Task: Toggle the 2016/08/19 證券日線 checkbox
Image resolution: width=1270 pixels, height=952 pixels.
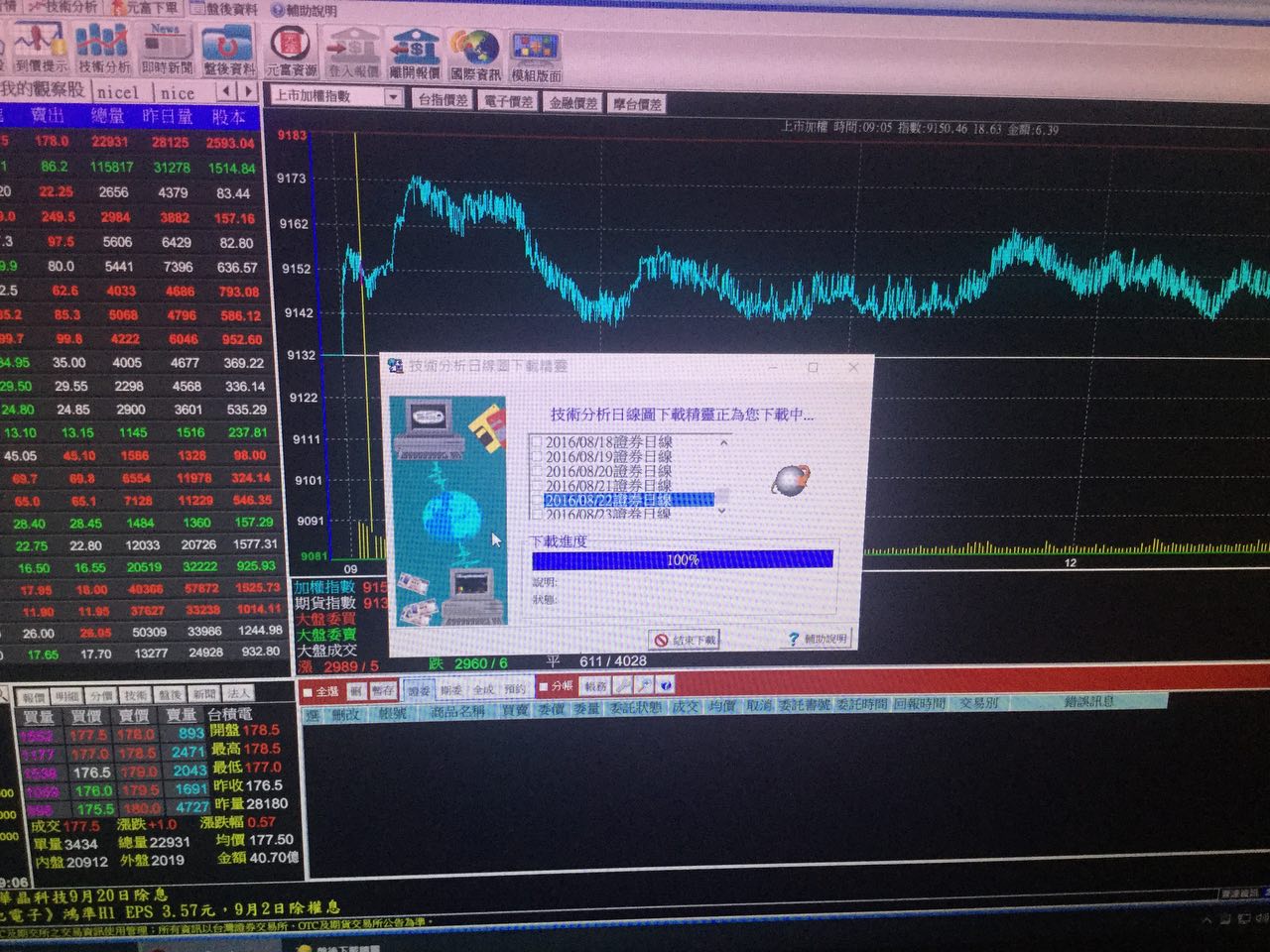Action: coord(537,457)
